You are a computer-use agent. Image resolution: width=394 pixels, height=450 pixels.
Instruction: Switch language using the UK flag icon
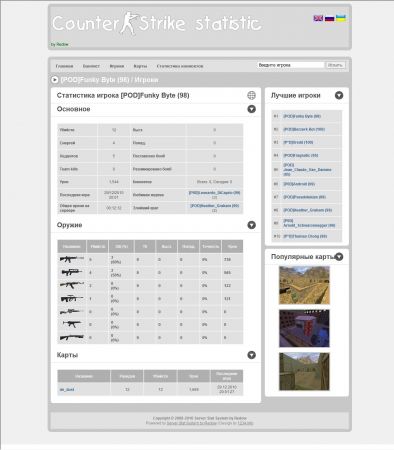coord(318,18)
